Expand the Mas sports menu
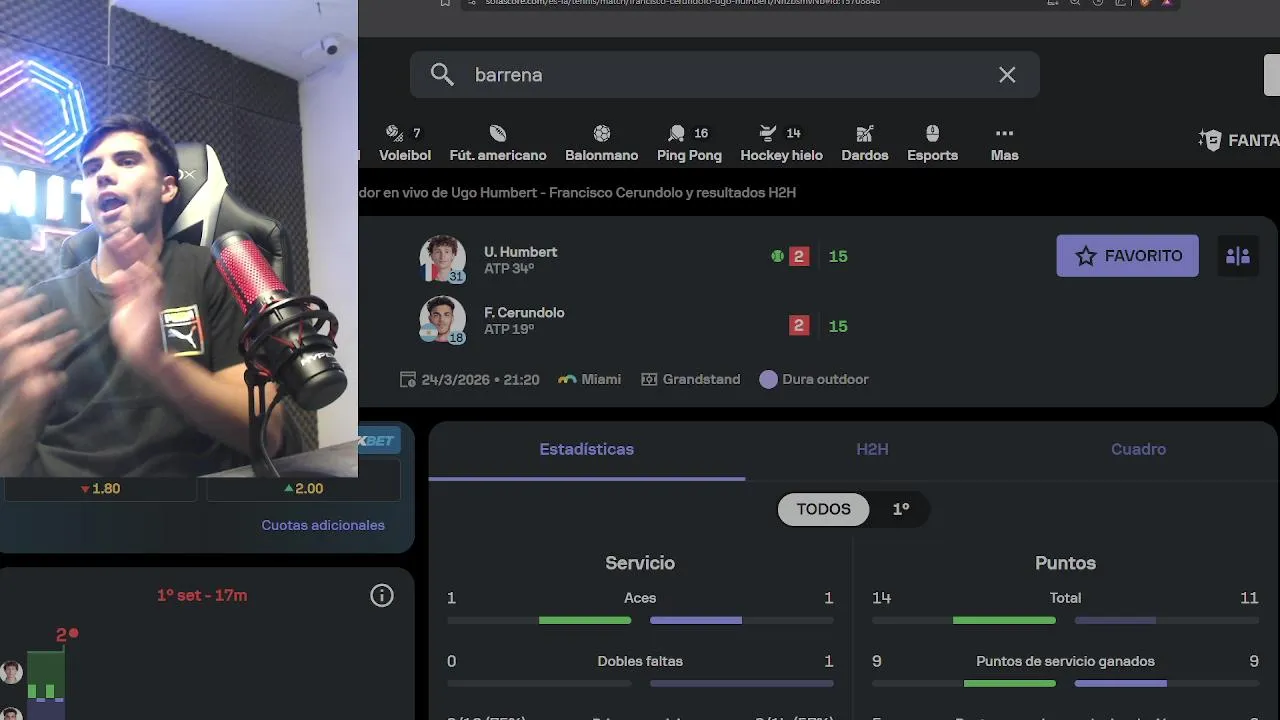 coord(1004,144)
